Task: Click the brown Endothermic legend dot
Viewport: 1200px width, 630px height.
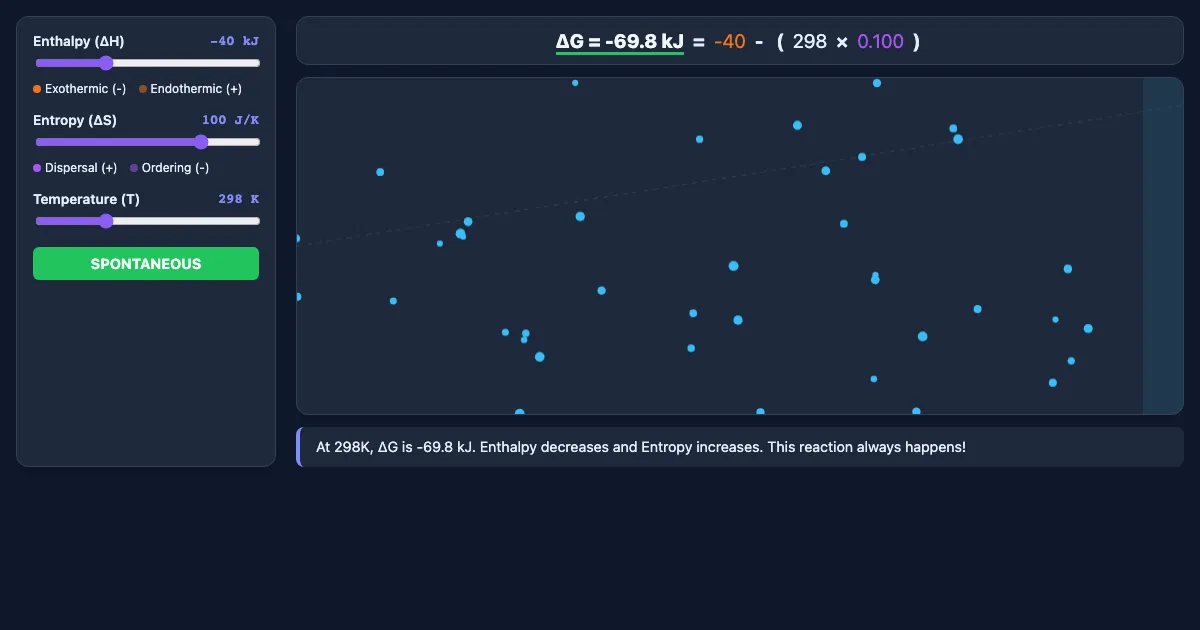Action: tap(143, 89)
